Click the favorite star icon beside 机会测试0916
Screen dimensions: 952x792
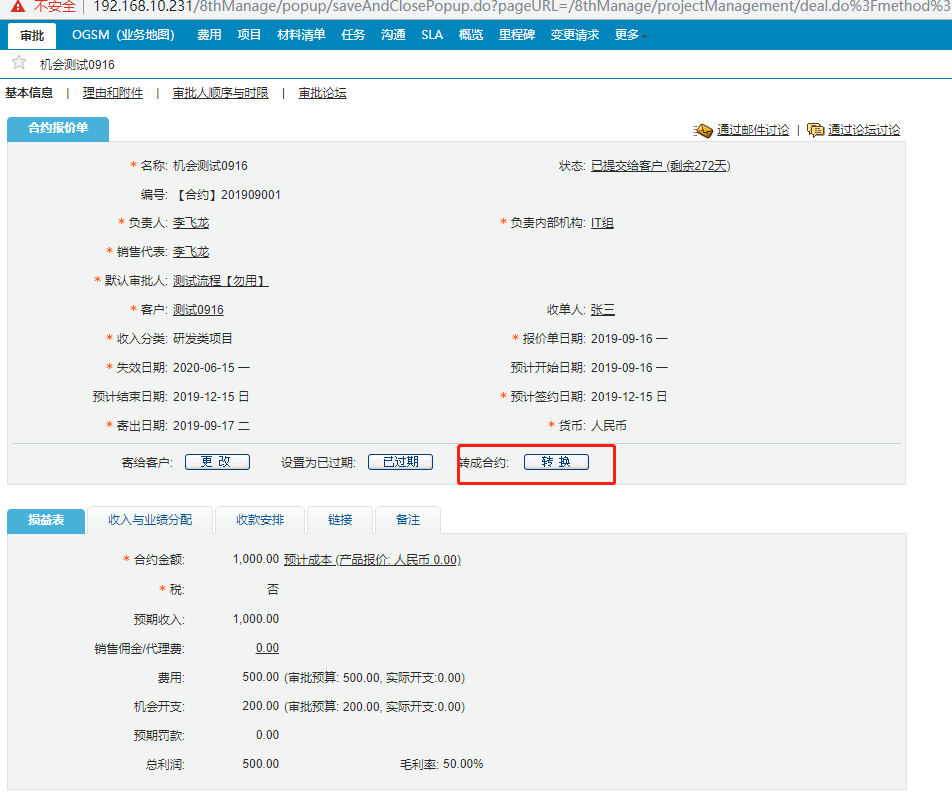[x=19, y=63]
